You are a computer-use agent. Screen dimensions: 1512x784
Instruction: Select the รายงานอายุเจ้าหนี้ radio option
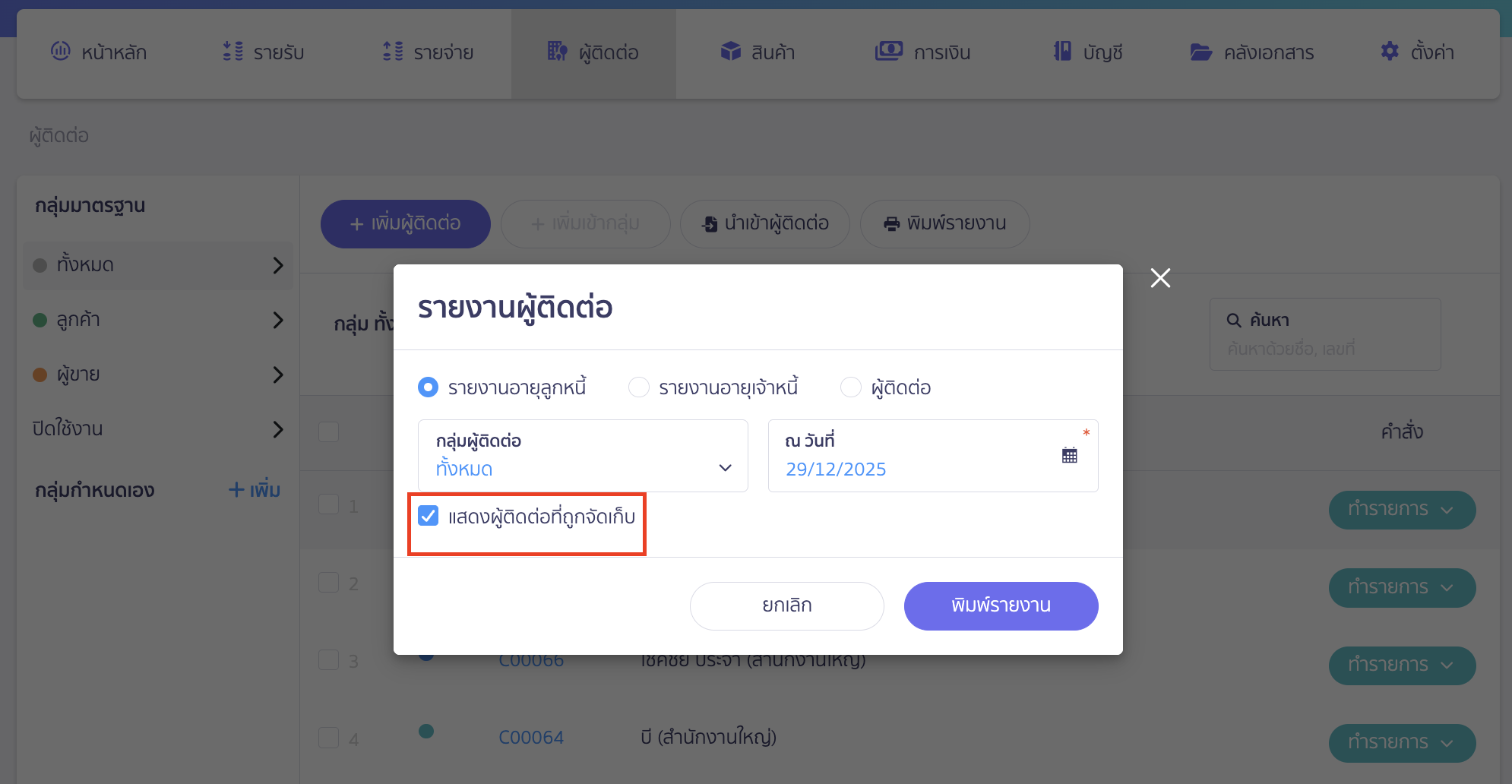click(639, 387)
